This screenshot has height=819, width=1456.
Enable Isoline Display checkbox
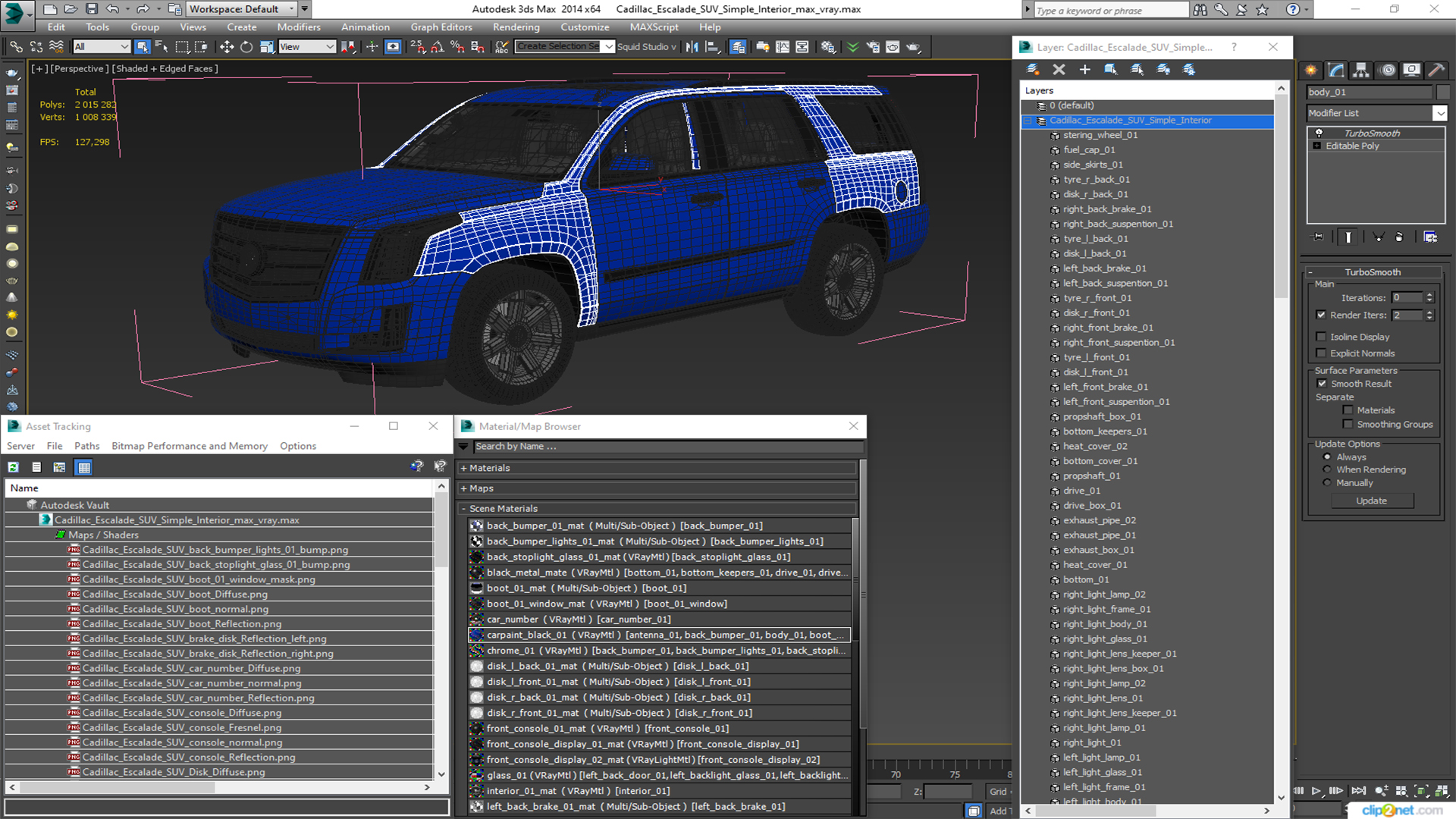pos(1321,337)
